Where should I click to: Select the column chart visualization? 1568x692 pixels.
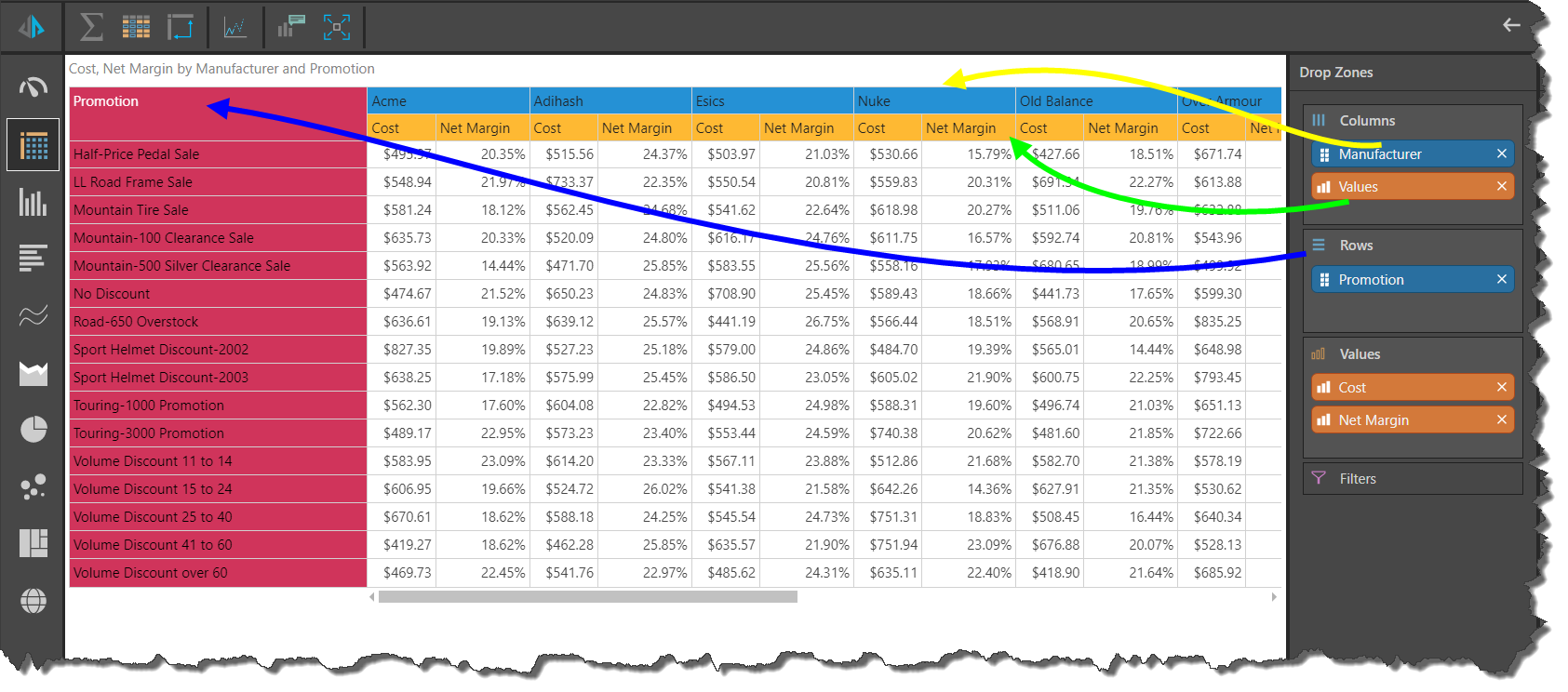pyautogui.click(x=34, y=202)
